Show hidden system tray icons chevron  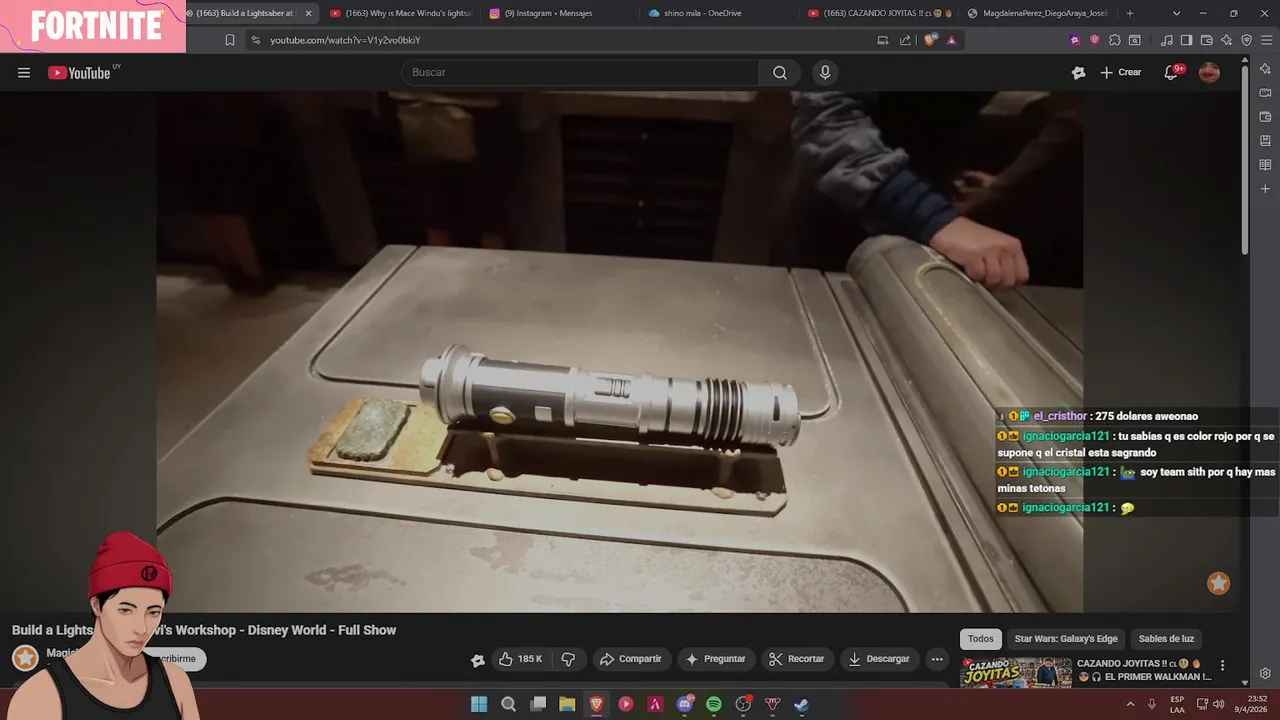coord(1130,704)
